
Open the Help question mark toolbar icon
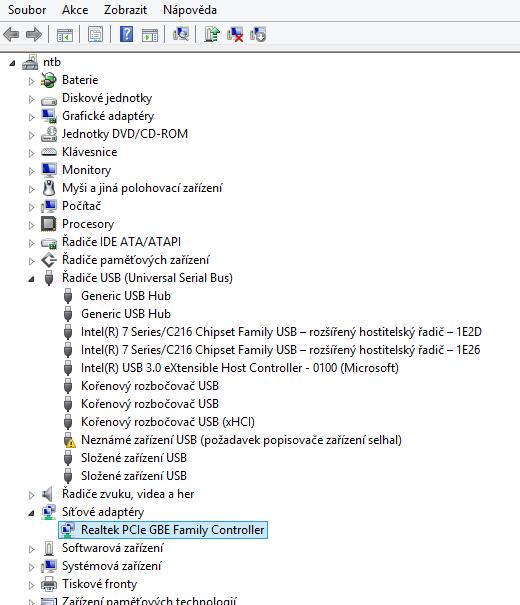tap(126, 34)
